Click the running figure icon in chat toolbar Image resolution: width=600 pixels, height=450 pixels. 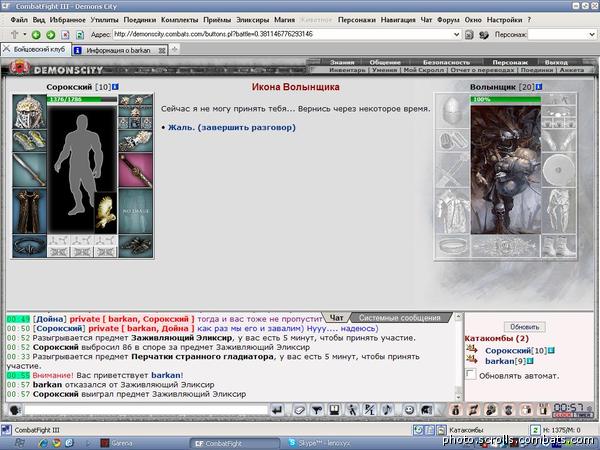pos(351,411)
